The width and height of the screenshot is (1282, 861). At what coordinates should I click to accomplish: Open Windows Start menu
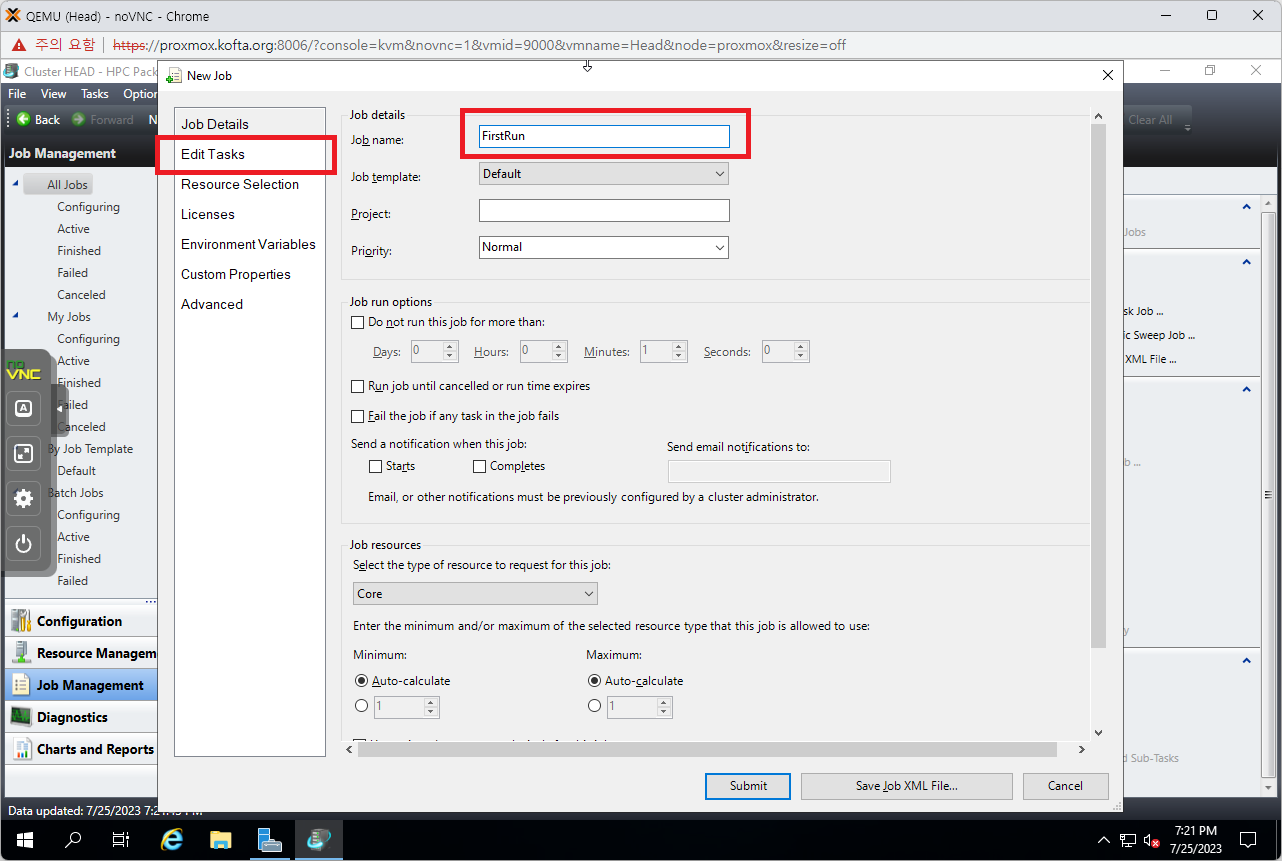(25, 839)
